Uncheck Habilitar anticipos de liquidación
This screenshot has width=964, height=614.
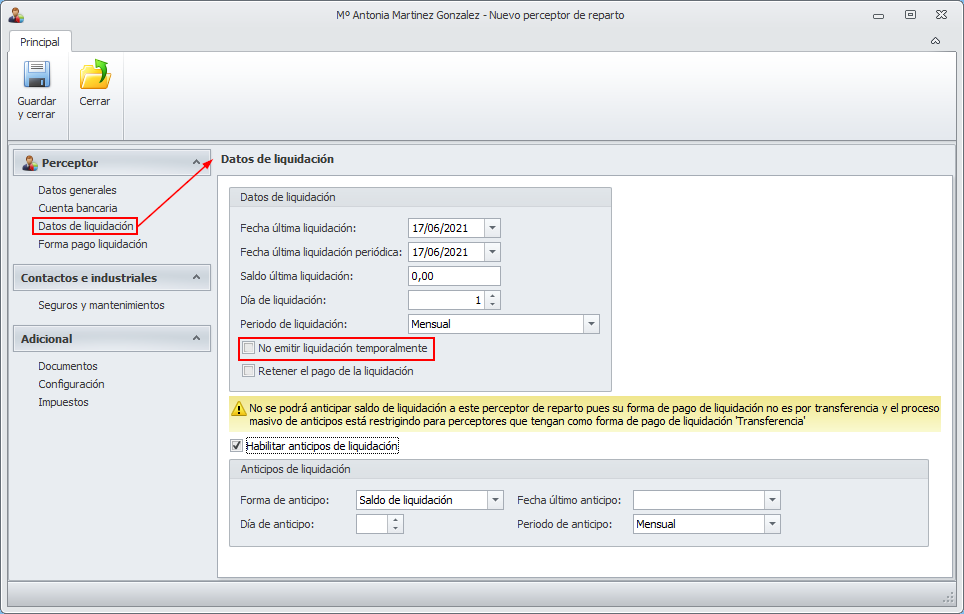pyautogui.click(x=236, y=446)
